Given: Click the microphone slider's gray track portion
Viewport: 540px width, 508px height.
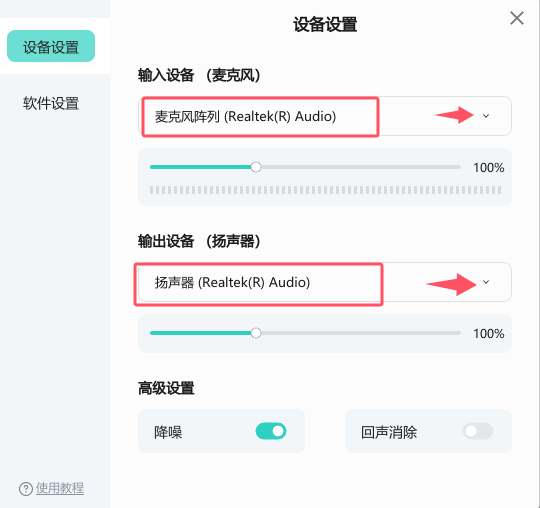Looking at the screenshot, I should click(x=361, y=167).
